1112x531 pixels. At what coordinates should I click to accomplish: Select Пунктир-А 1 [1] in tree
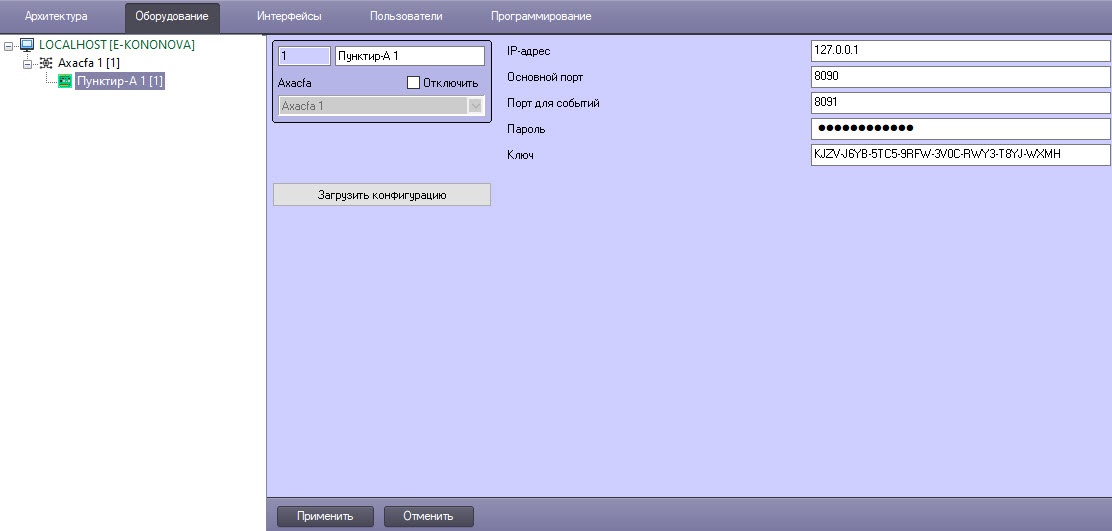120,82
